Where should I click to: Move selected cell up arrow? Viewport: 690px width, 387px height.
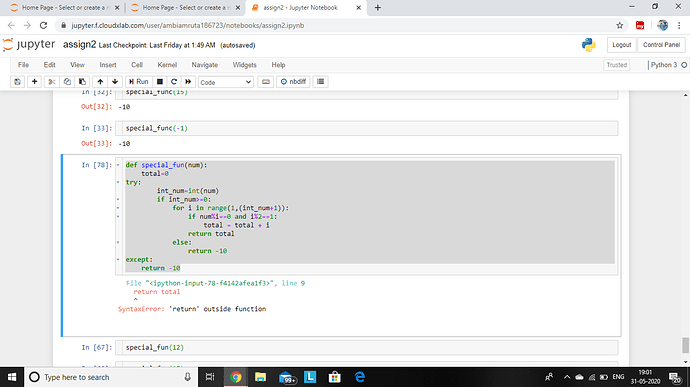pos(100,82)
